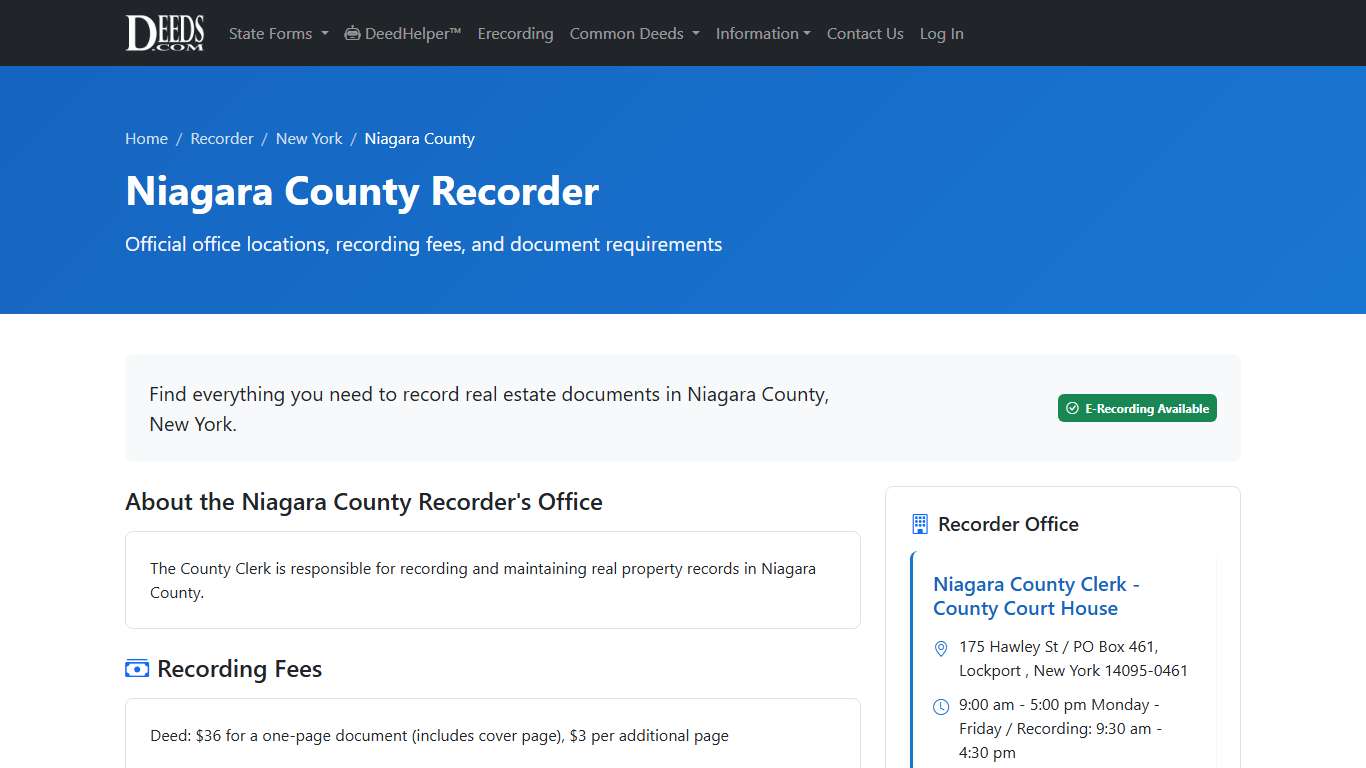Click the map pin icon near the address

pyautogui.click(x=940, y=648)
